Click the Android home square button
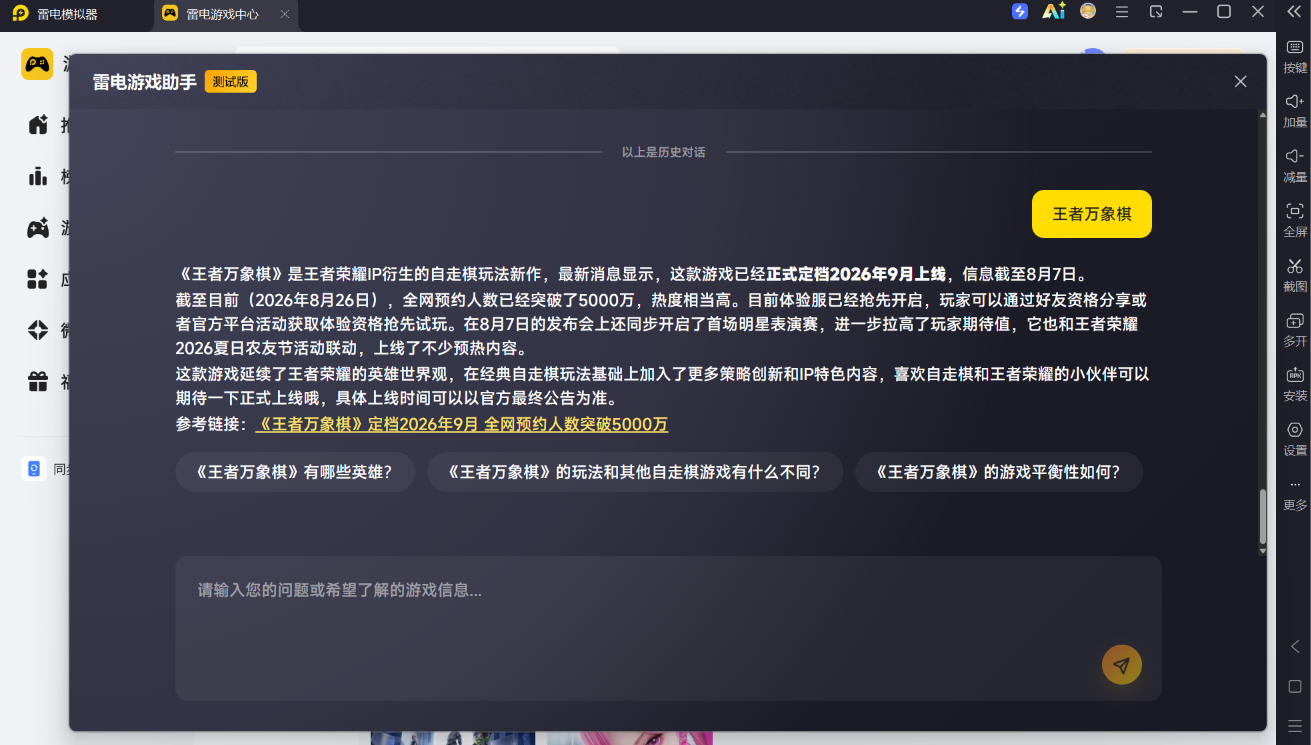The width and height of the screenshot is (1311, 745). pyautogui.click(x=1295, y=686)
